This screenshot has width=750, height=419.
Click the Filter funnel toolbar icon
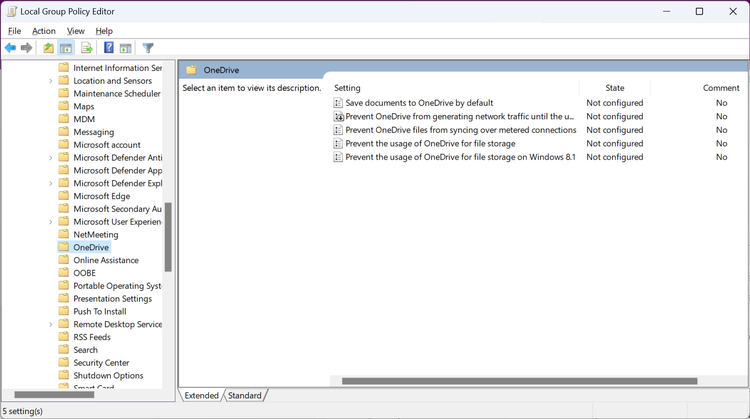point(148,48)
